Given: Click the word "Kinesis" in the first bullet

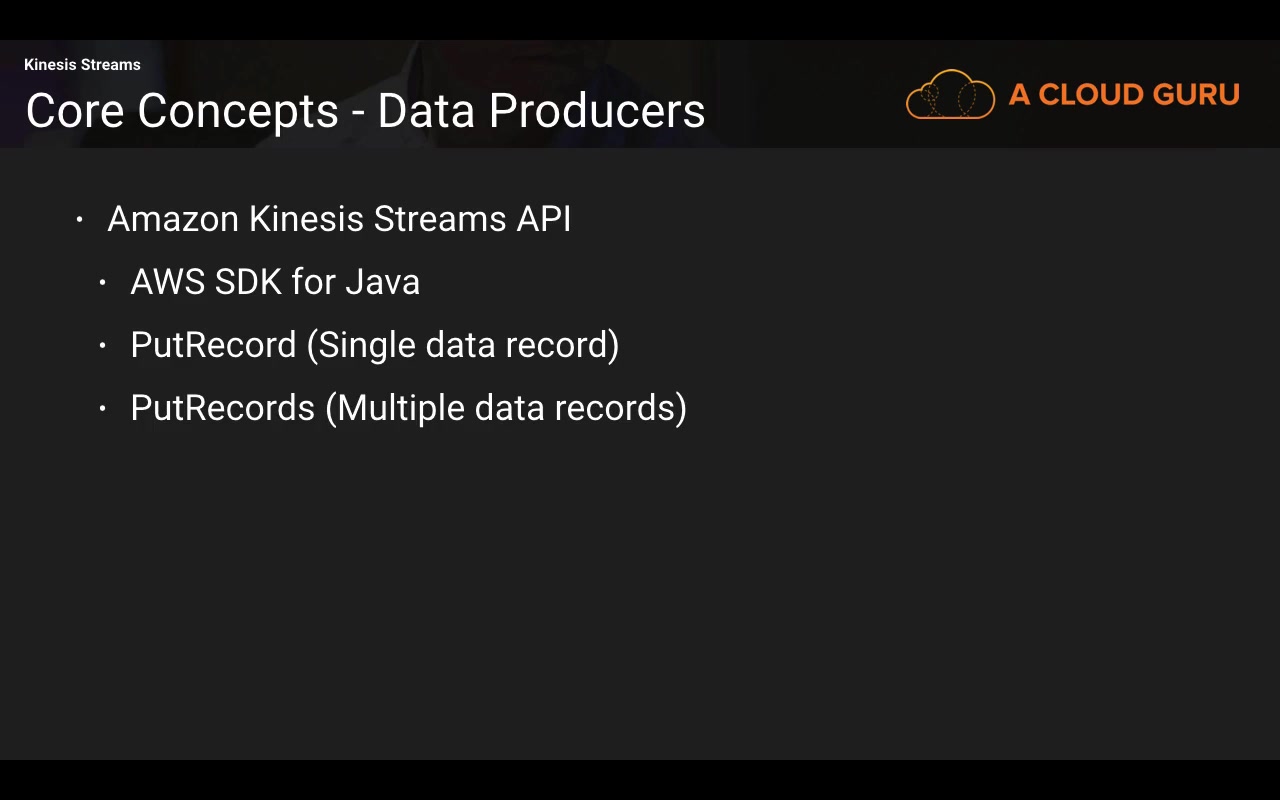Looking at the screenshot, I should pos(306,219).
